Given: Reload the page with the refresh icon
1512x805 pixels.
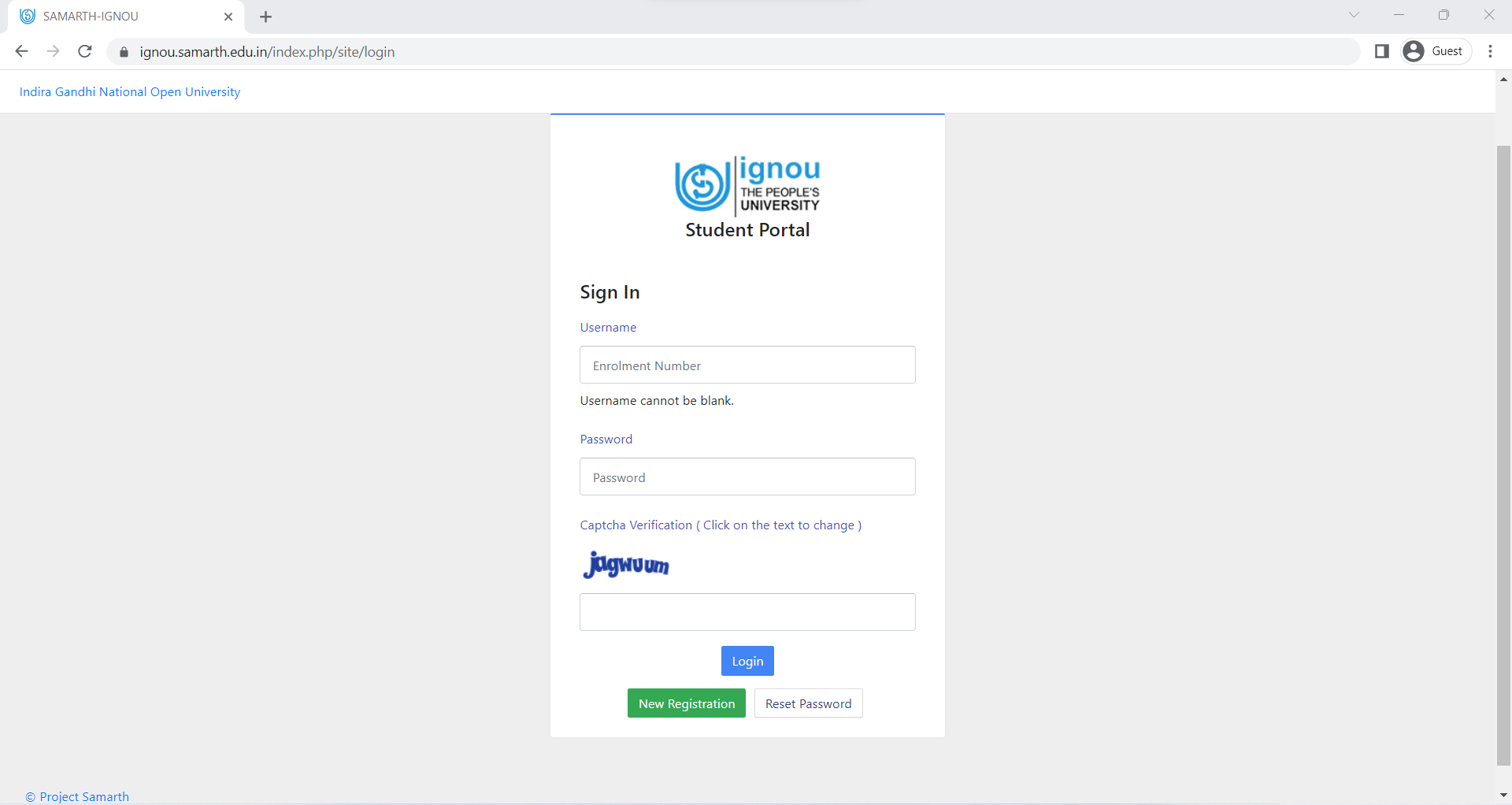Looking at the screenshot, I should (85, 51).
